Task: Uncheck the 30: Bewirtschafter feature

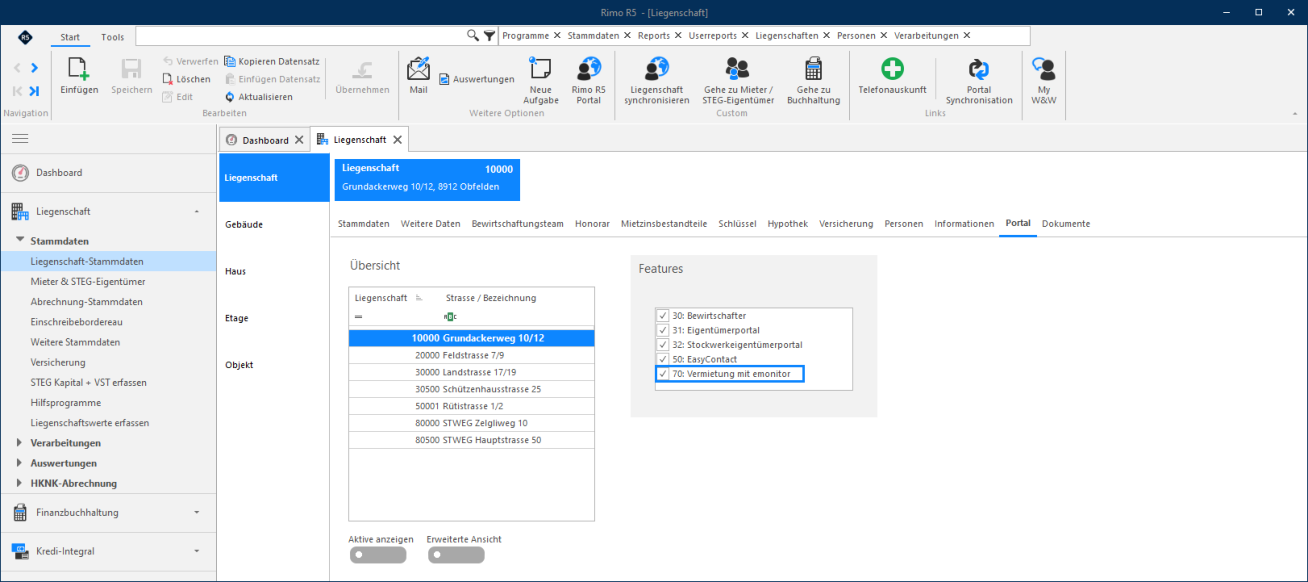Action: 662,316
